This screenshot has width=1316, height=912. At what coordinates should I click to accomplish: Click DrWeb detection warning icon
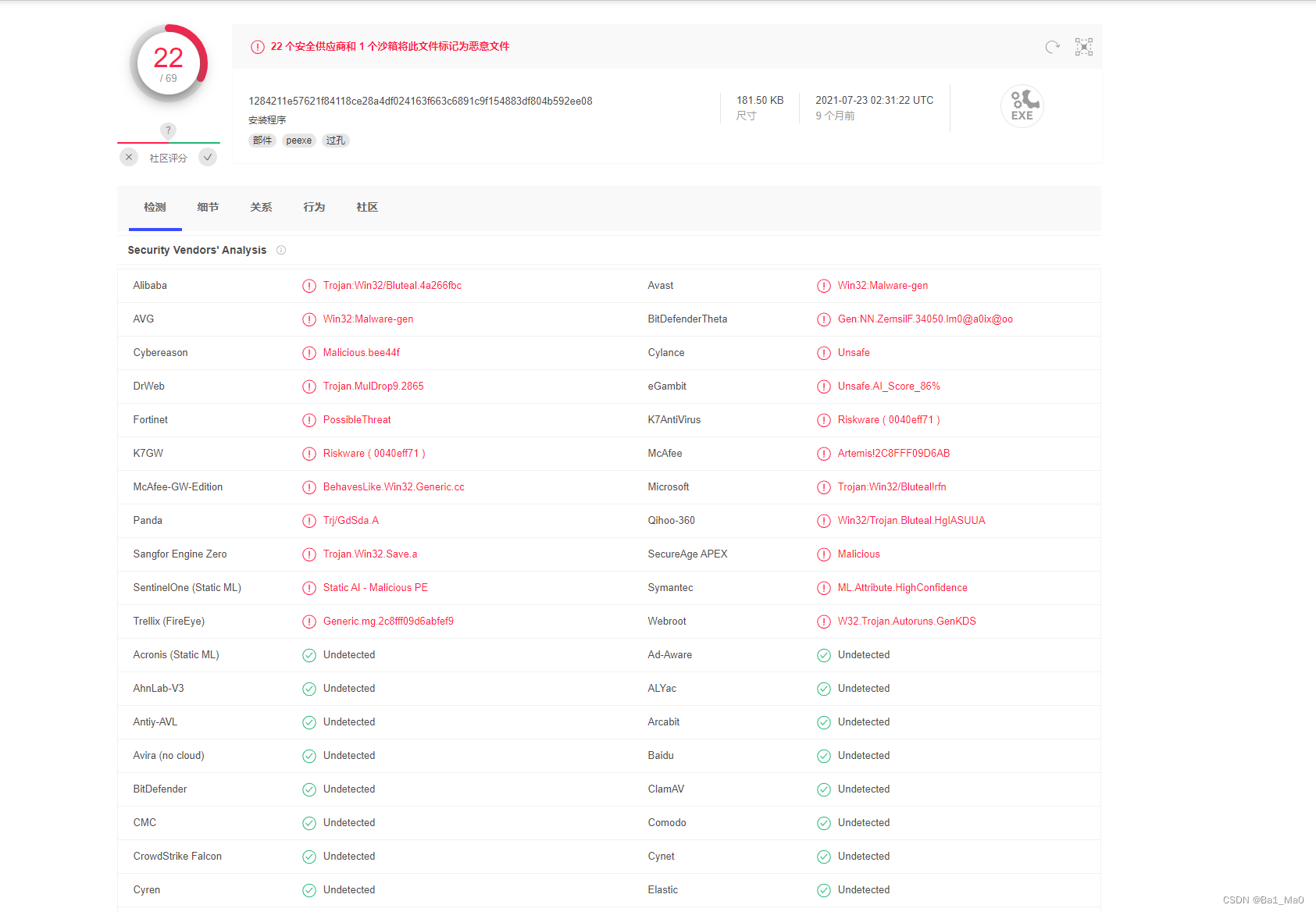coord(309,387)
